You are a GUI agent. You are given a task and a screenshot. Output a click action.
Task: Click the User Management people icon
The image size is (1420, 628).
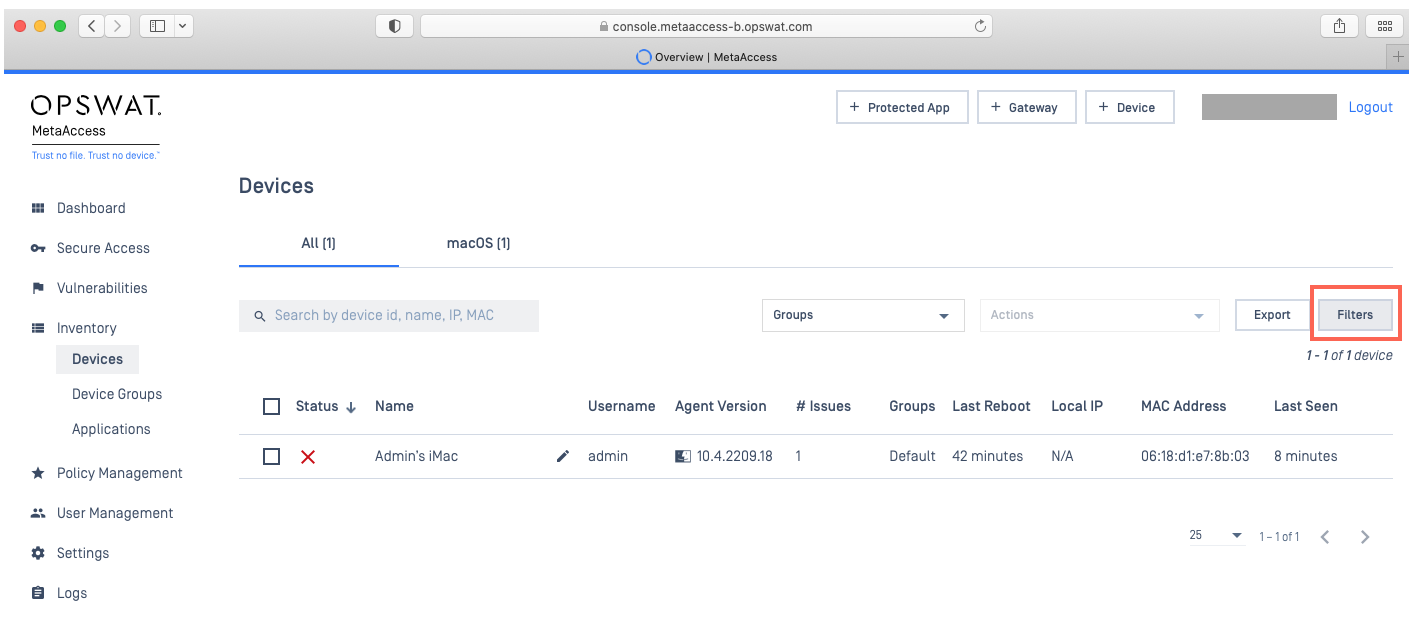(38, 513)
